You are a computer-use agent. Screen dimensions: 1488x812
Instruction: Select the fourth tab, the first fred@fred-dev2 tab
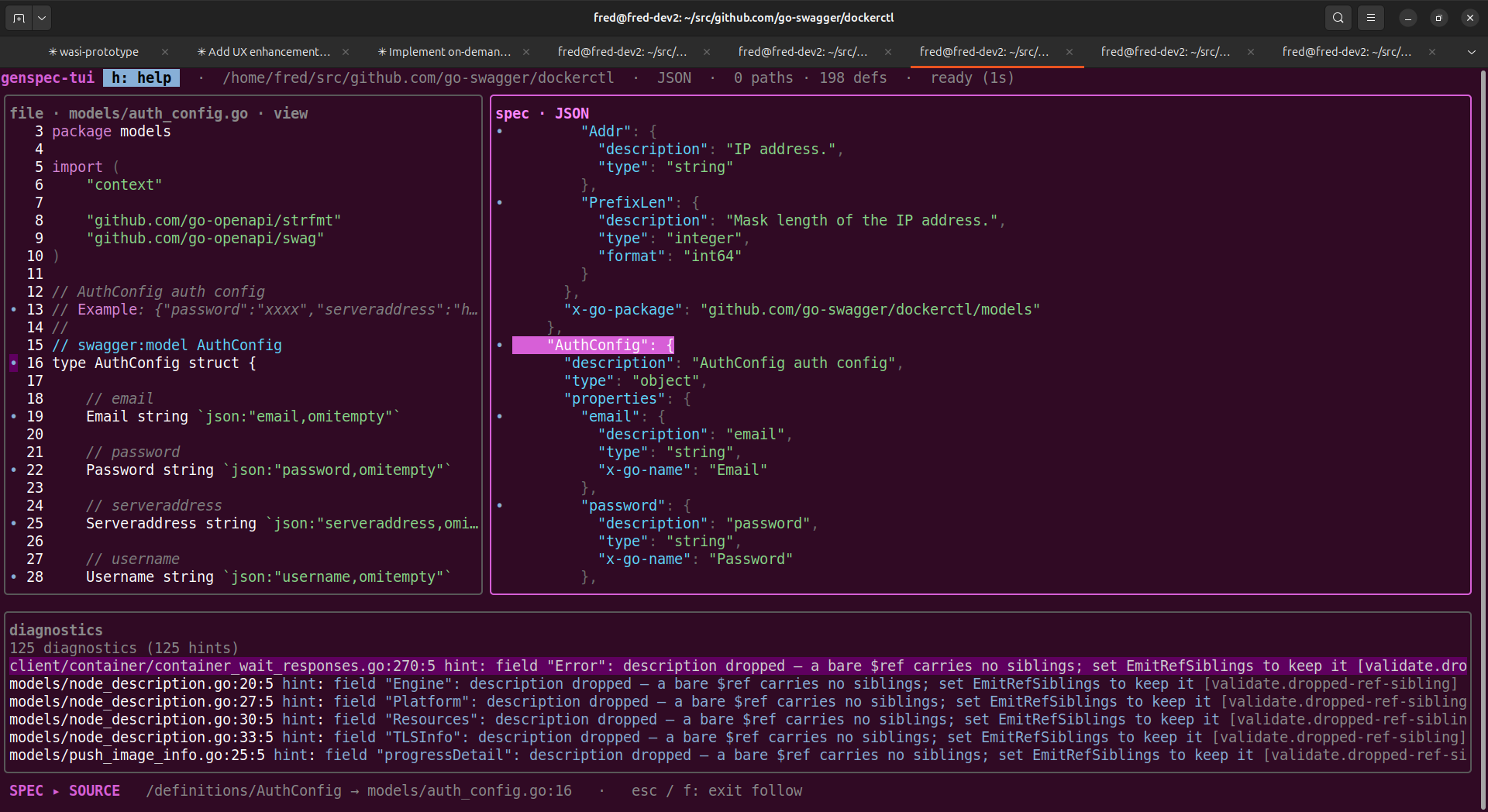click(622, 52)
